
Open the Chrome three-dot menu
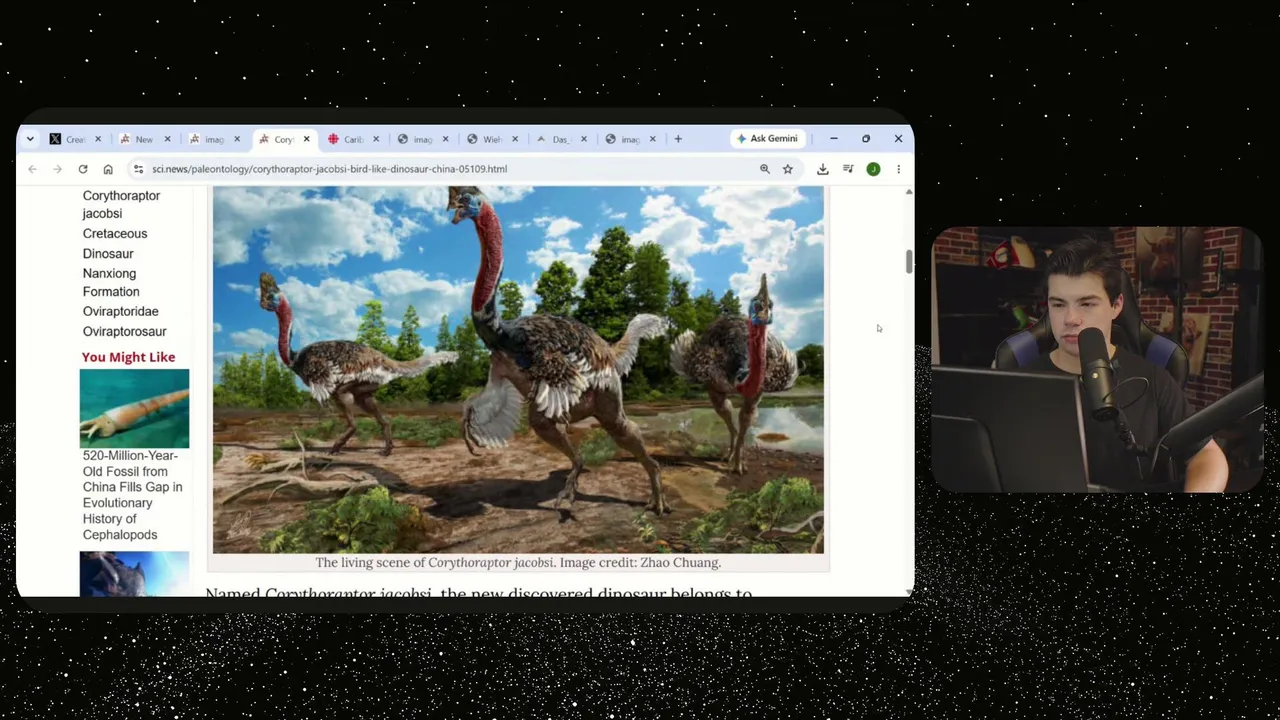898,169
